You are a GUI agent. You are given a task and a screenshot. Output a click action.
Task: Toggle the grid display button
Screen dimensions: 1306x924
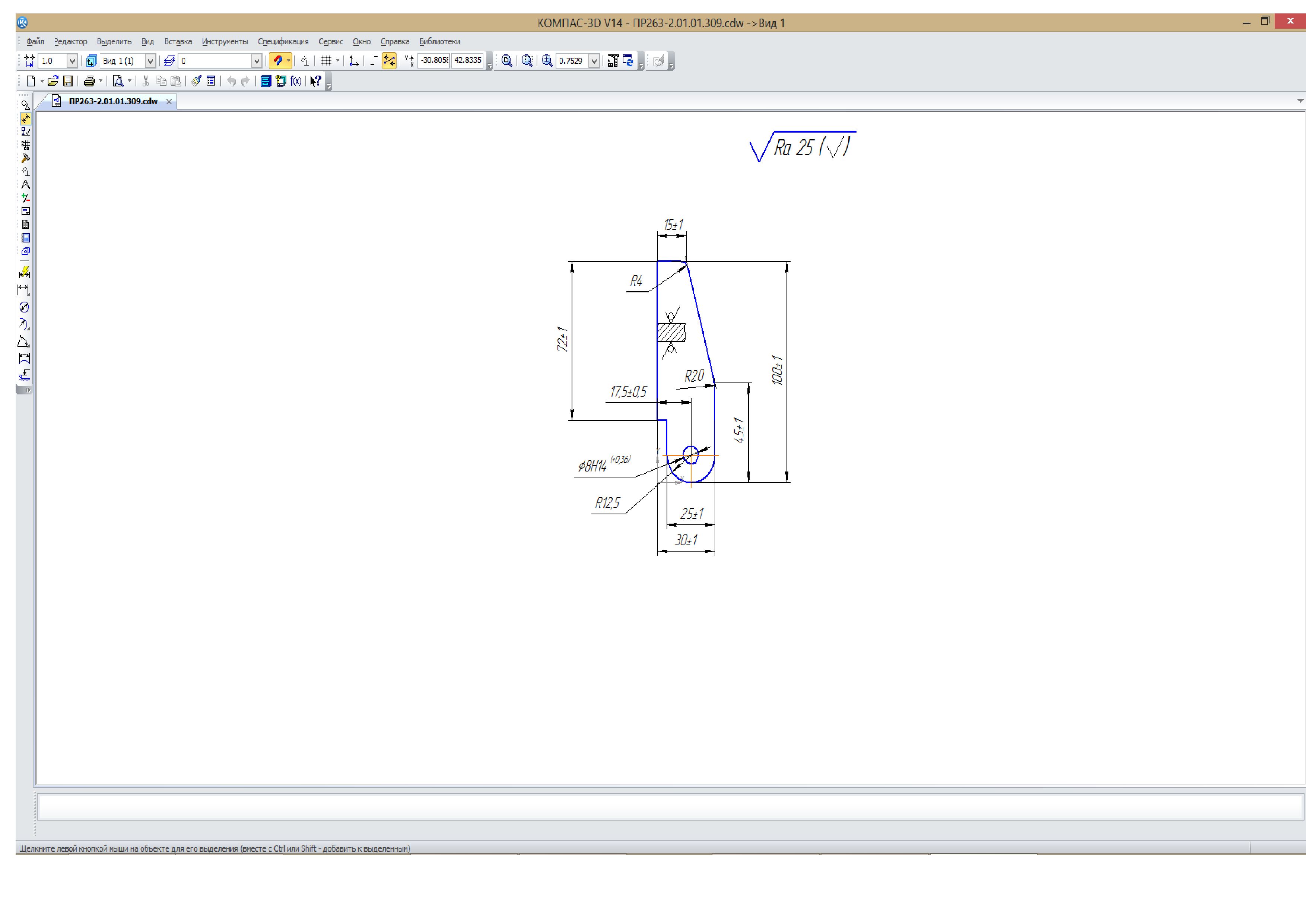[x=326, y=61]
